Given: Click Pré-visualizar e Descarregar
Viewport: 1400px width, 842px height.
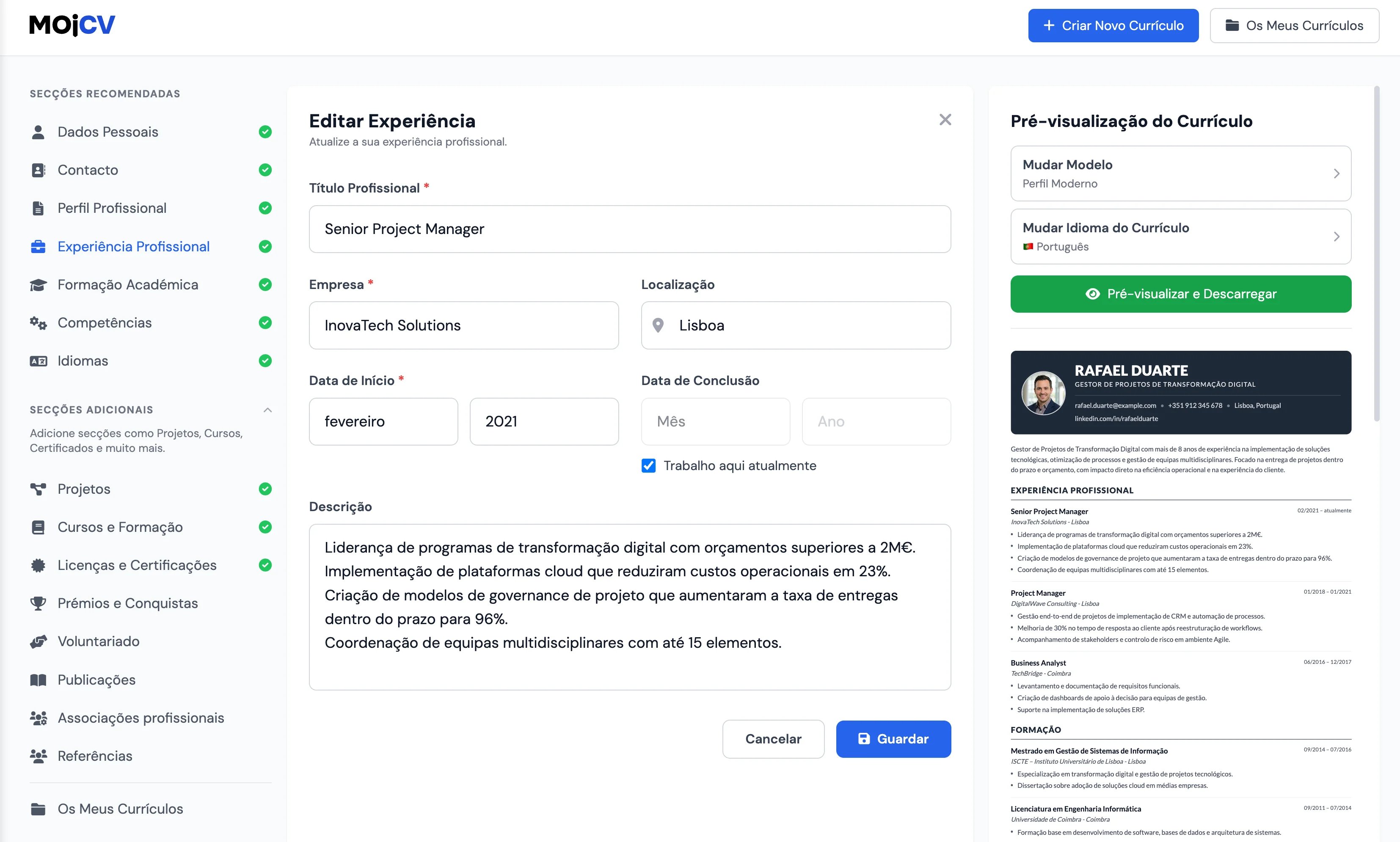Looking at the screenshot, I should point(1180,294).
